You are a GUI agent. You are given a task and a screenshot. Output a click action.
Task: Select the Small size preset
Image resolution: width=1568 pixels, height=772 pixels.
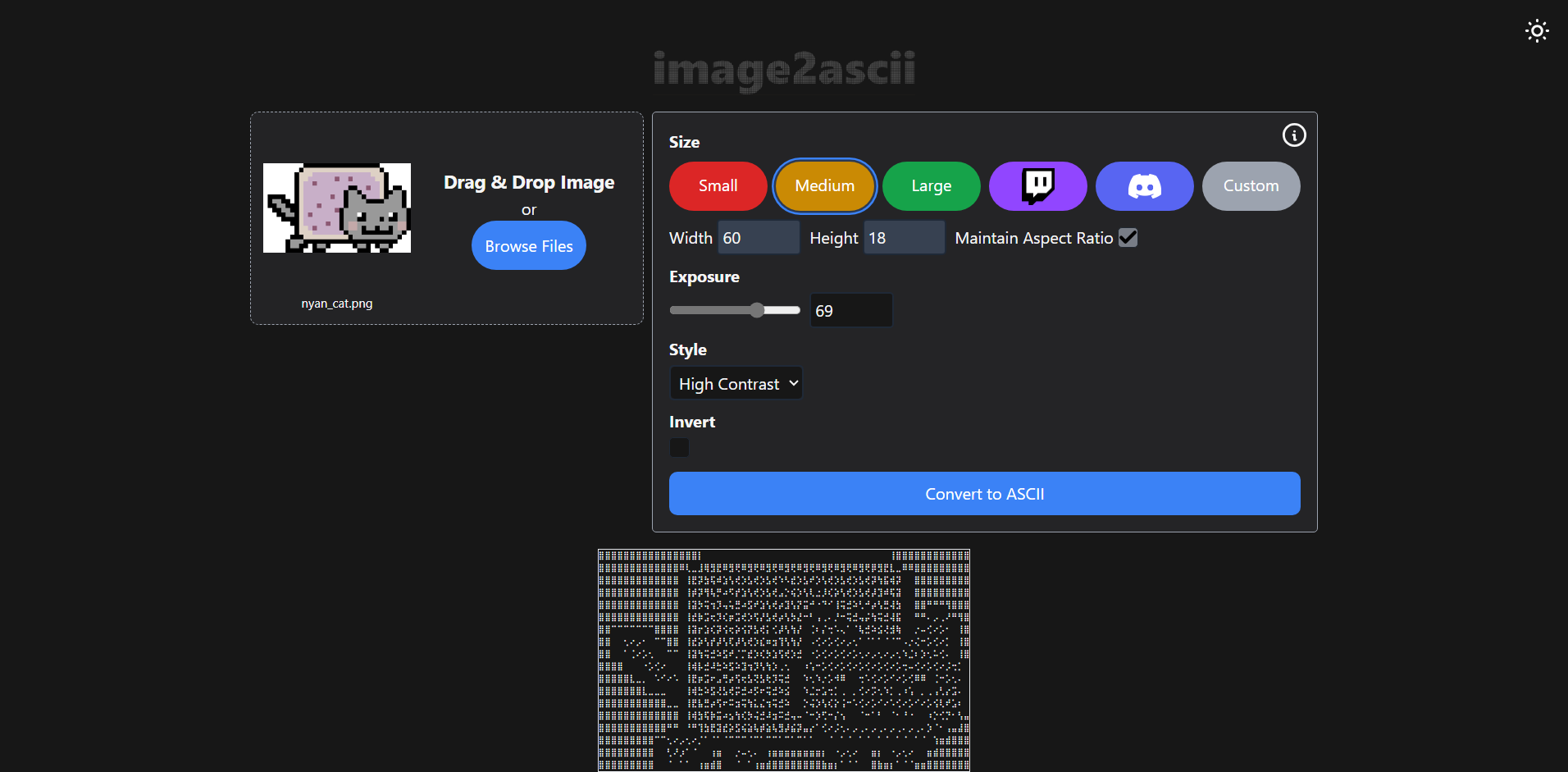718,186
